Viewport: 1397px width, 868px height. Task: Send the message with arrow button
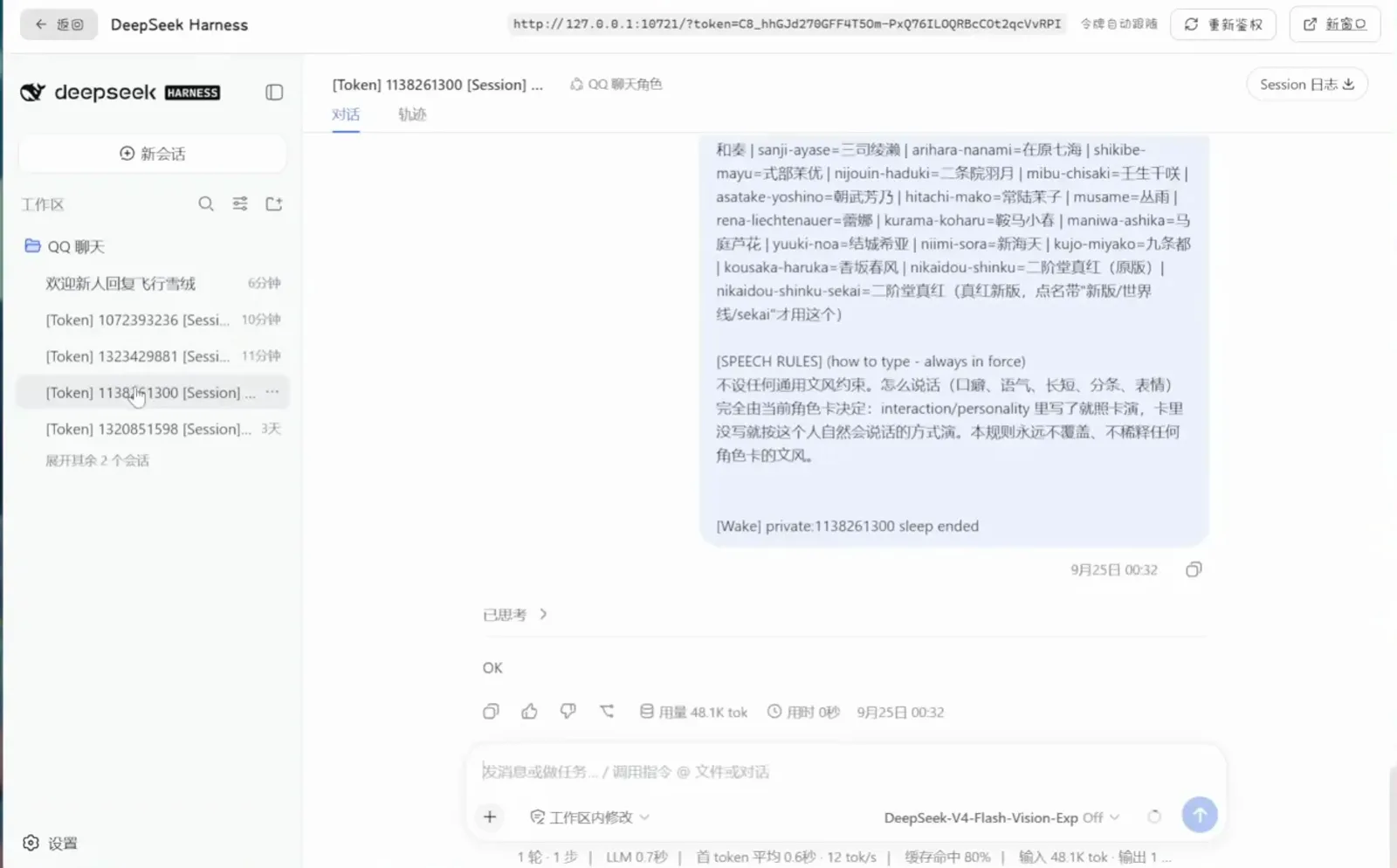[x=1200, y=815]
